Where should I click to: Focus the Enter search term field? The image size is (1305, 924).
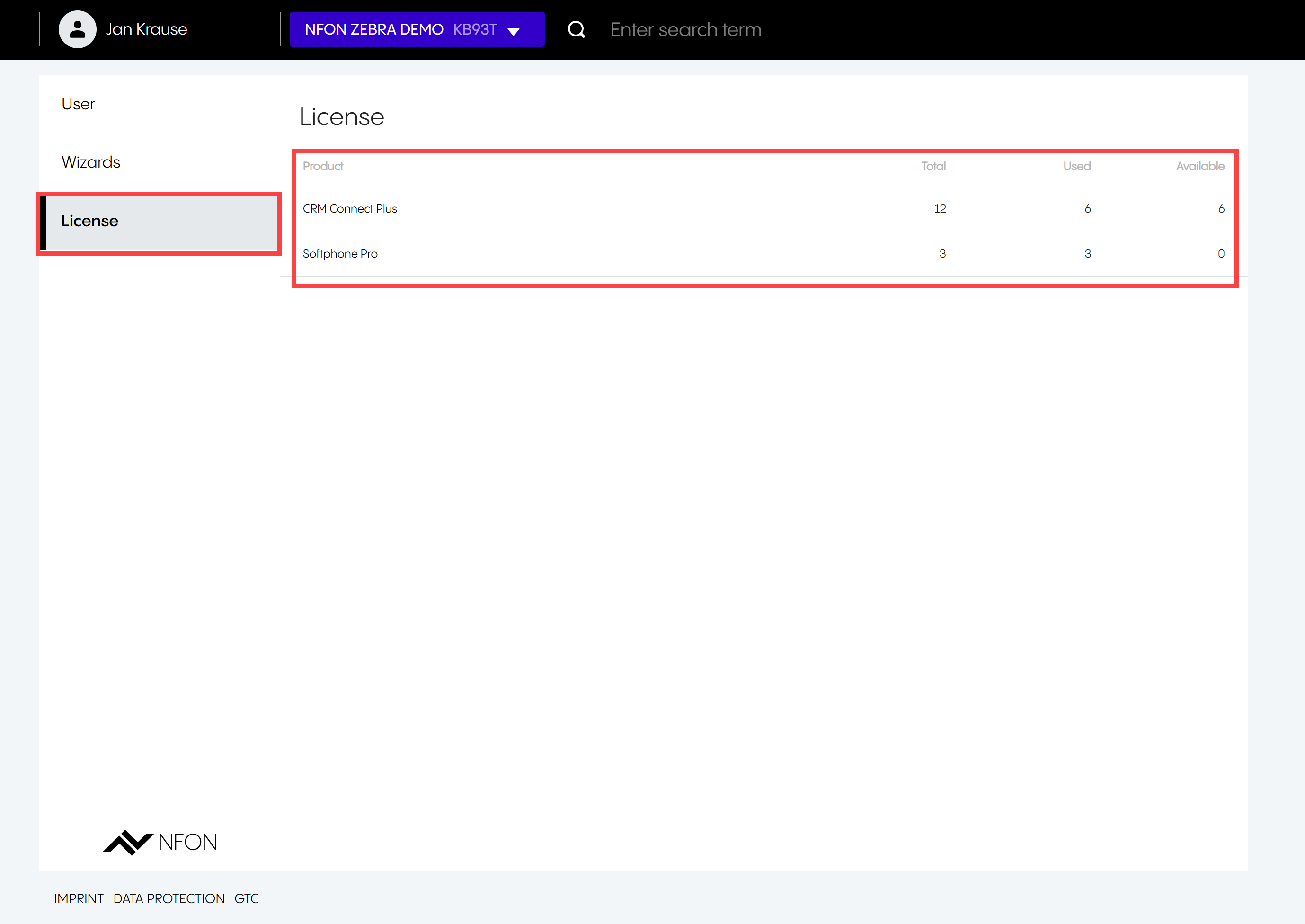[685, 30]
